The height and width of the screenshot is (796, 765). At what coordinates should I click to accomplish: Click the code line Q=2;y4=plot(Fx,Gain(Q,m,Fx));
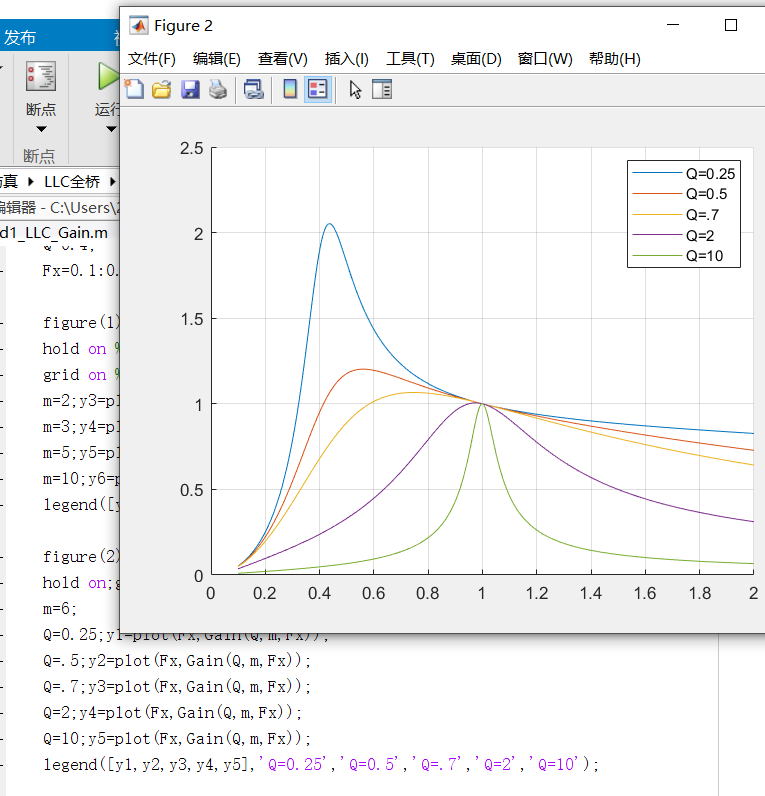click(x=172, y=712)
